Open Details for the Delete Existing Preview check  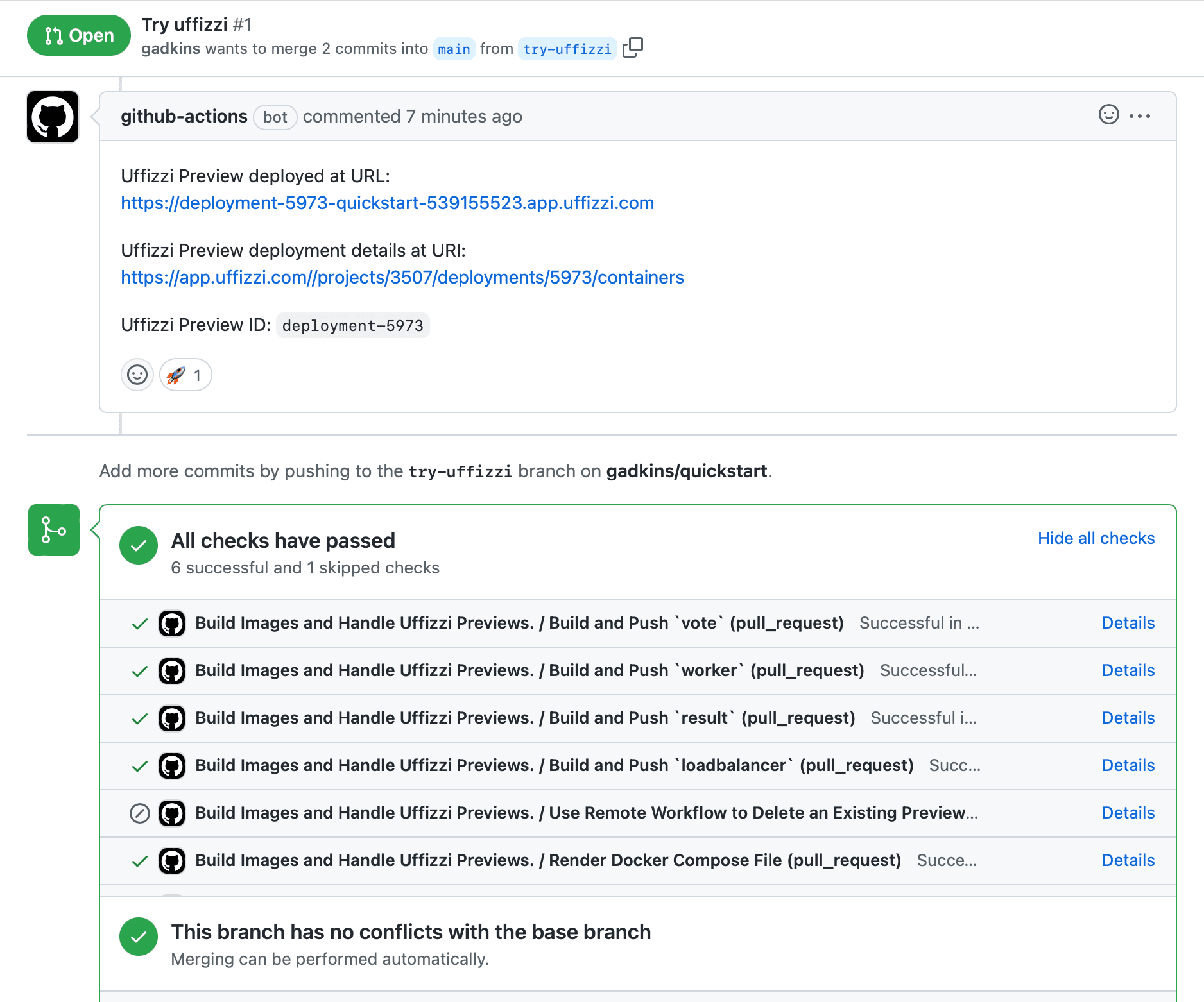pos(1128,813)
